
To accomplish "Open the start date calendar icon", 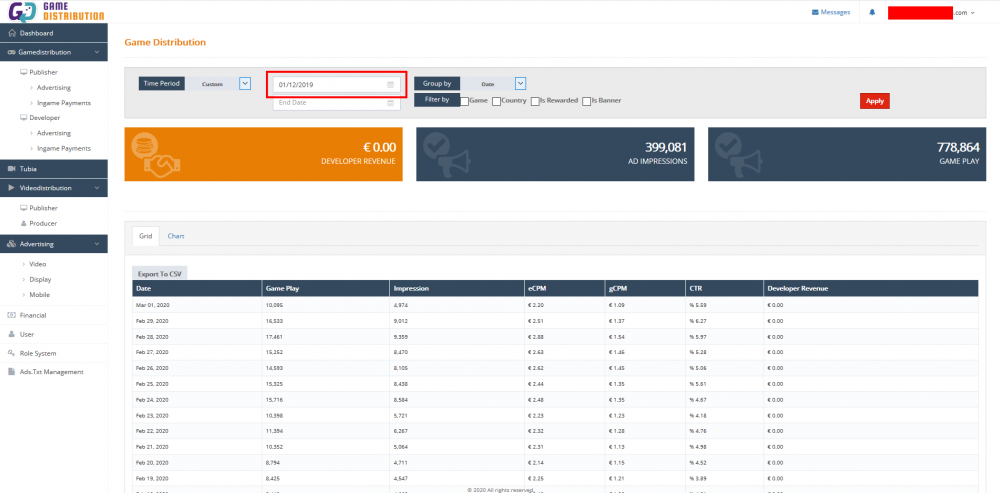I will tap(390, 85).
